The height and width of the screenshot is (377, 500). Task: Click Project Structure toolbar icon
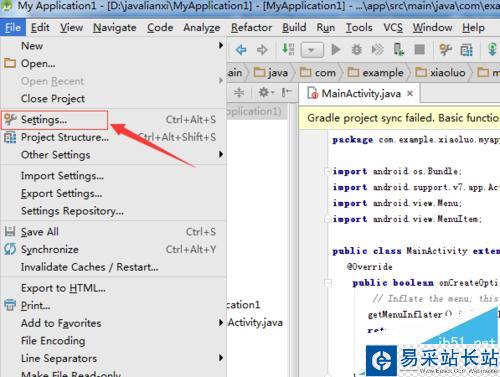(466, 50)
